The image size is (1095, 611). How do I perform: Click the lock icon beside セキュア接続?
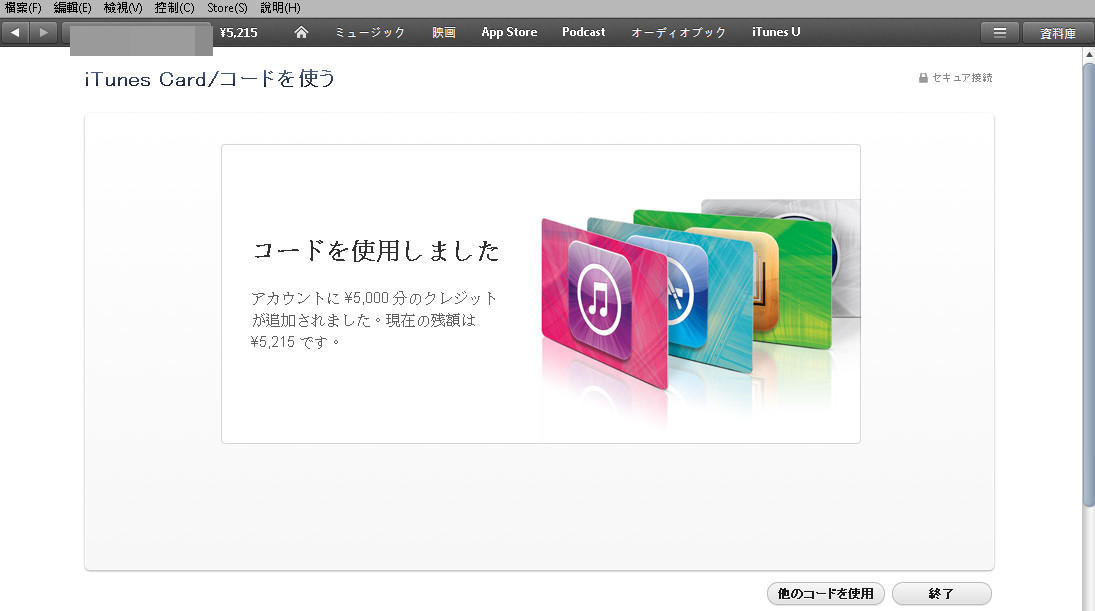click(x=923, y=78)
